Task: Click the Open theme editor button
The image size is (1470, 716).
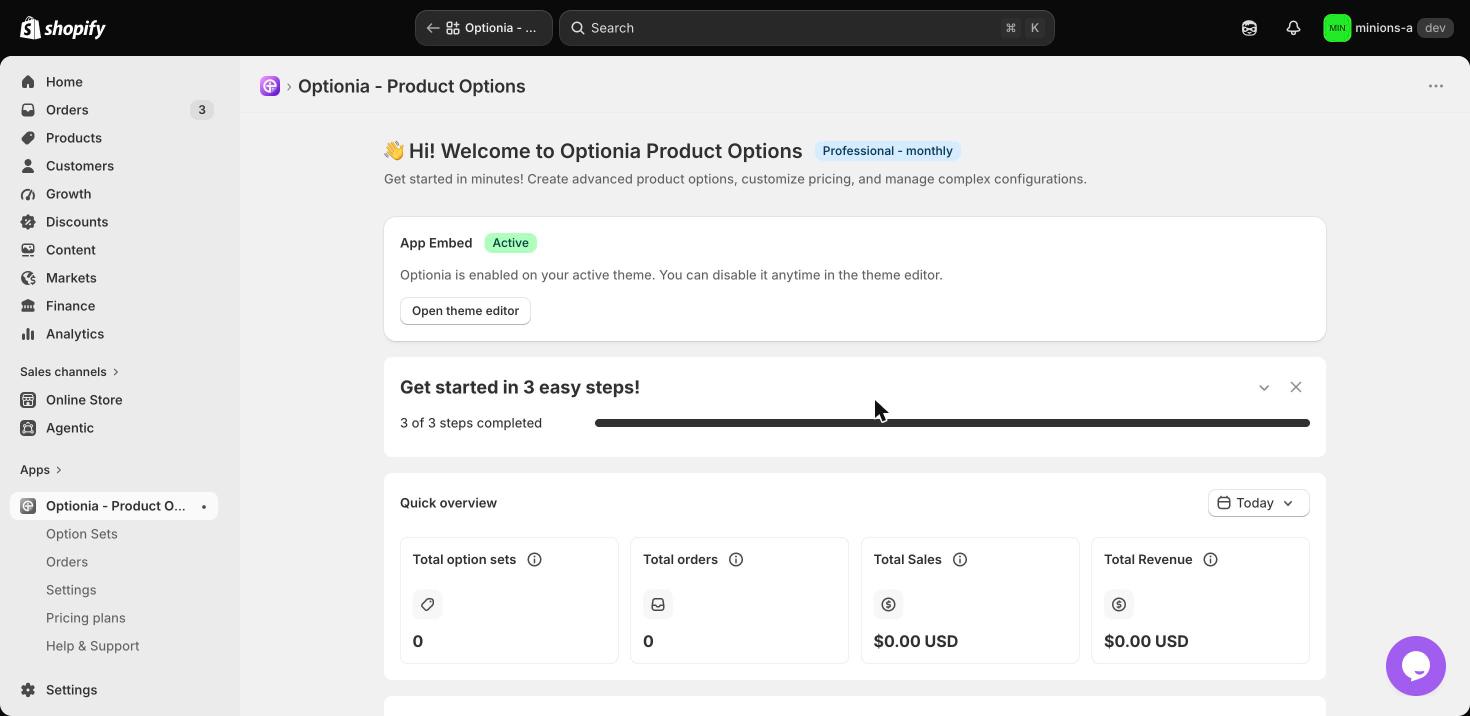Action: 465,311
